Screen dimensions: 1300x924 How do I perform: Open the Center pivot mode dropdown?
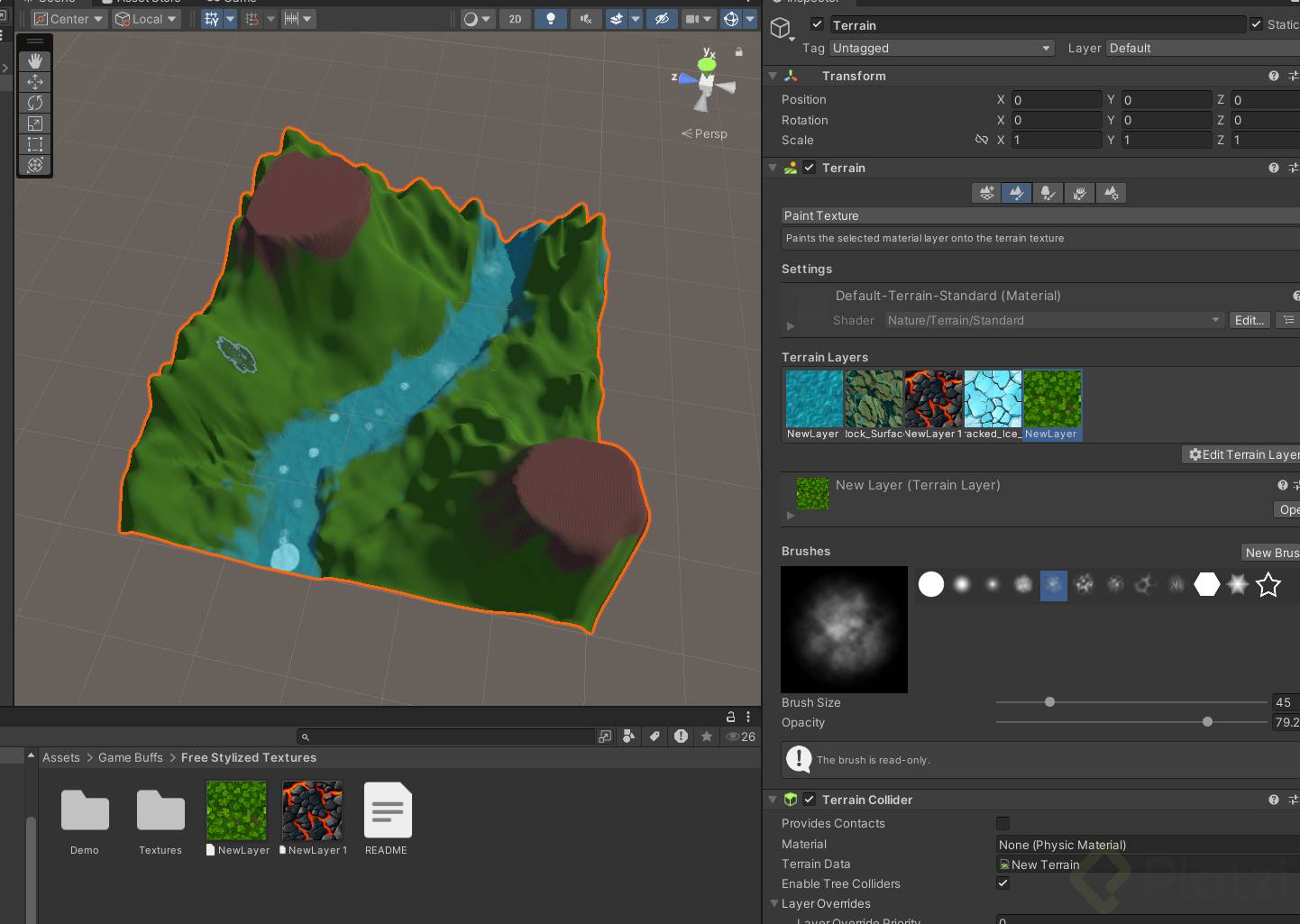[x=69, y=19]
